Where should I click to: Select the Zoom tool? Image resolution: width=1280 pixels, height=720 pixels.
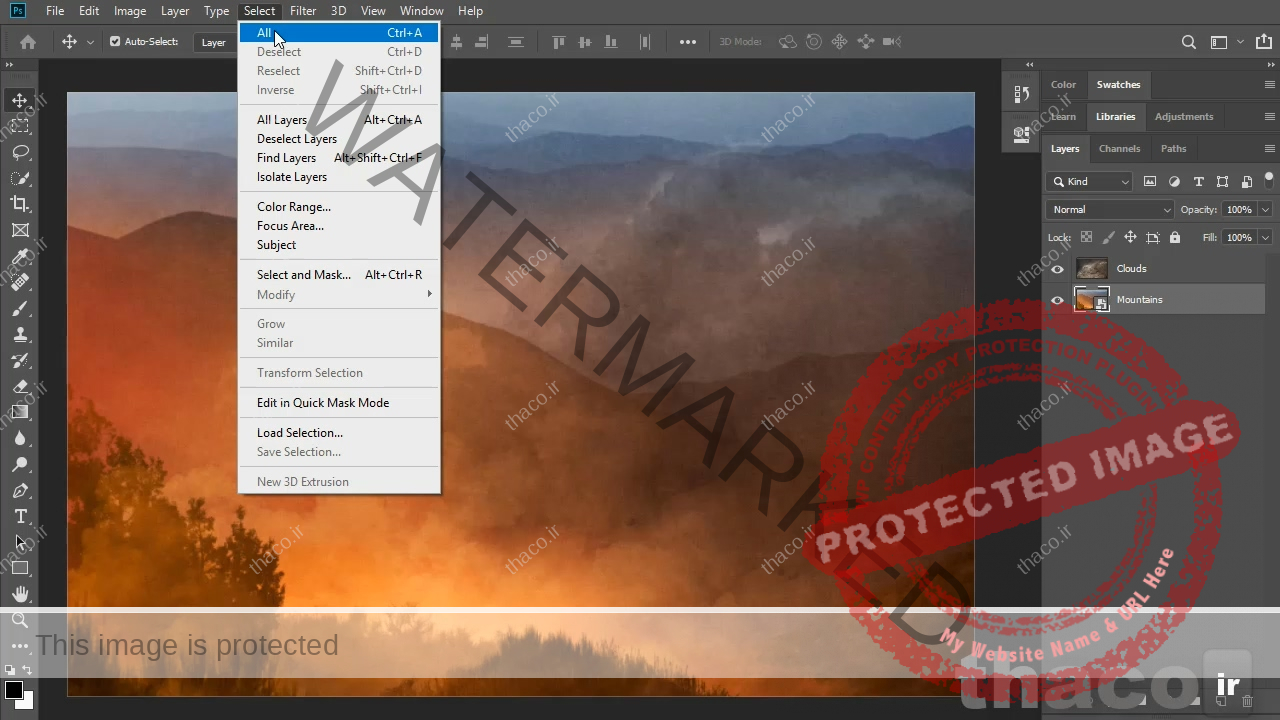pyautogui.click(x=20, y=620)
